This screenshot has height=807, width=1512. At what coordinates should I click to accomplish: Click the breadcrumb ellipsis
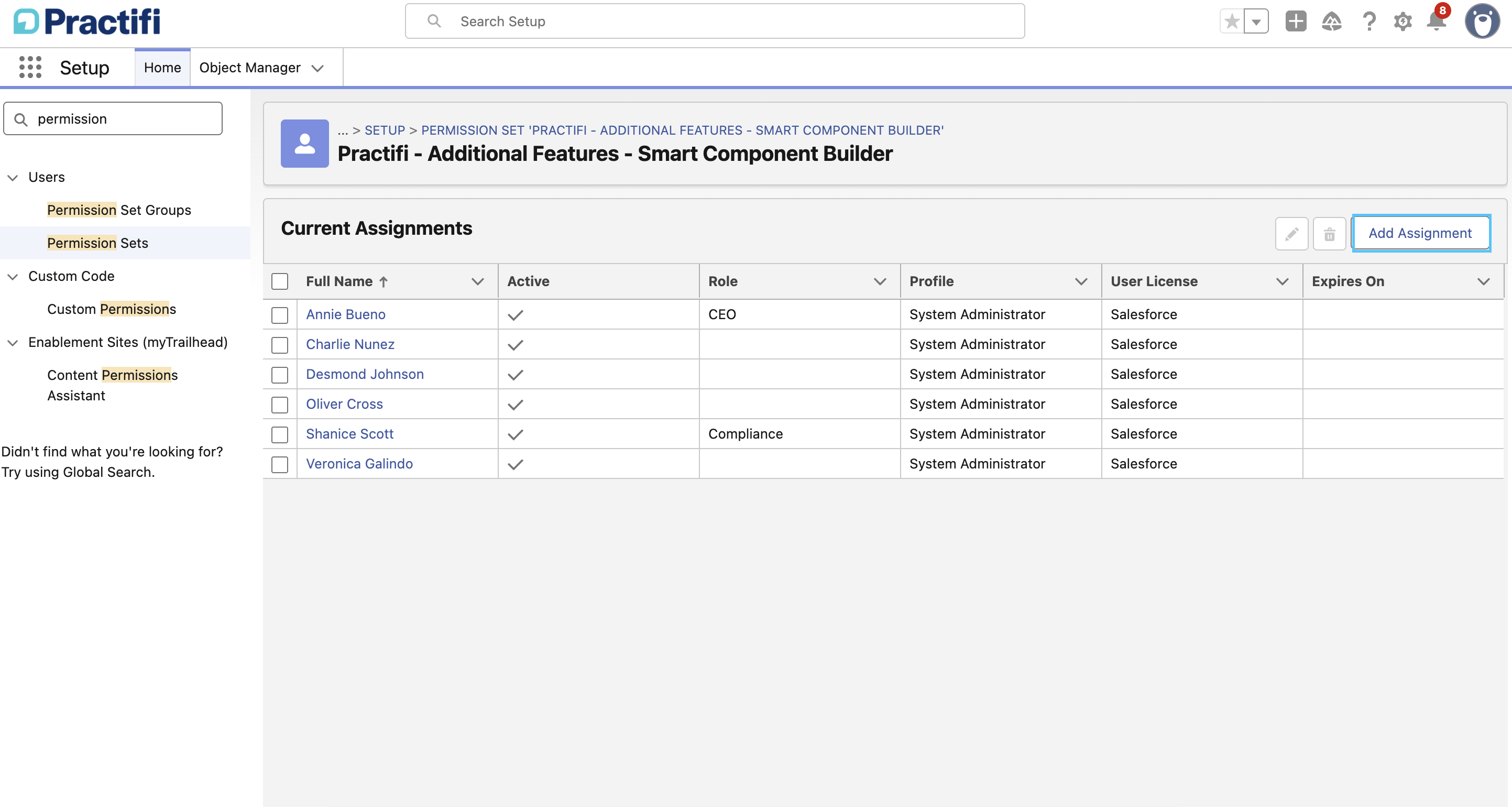[343, 131]
